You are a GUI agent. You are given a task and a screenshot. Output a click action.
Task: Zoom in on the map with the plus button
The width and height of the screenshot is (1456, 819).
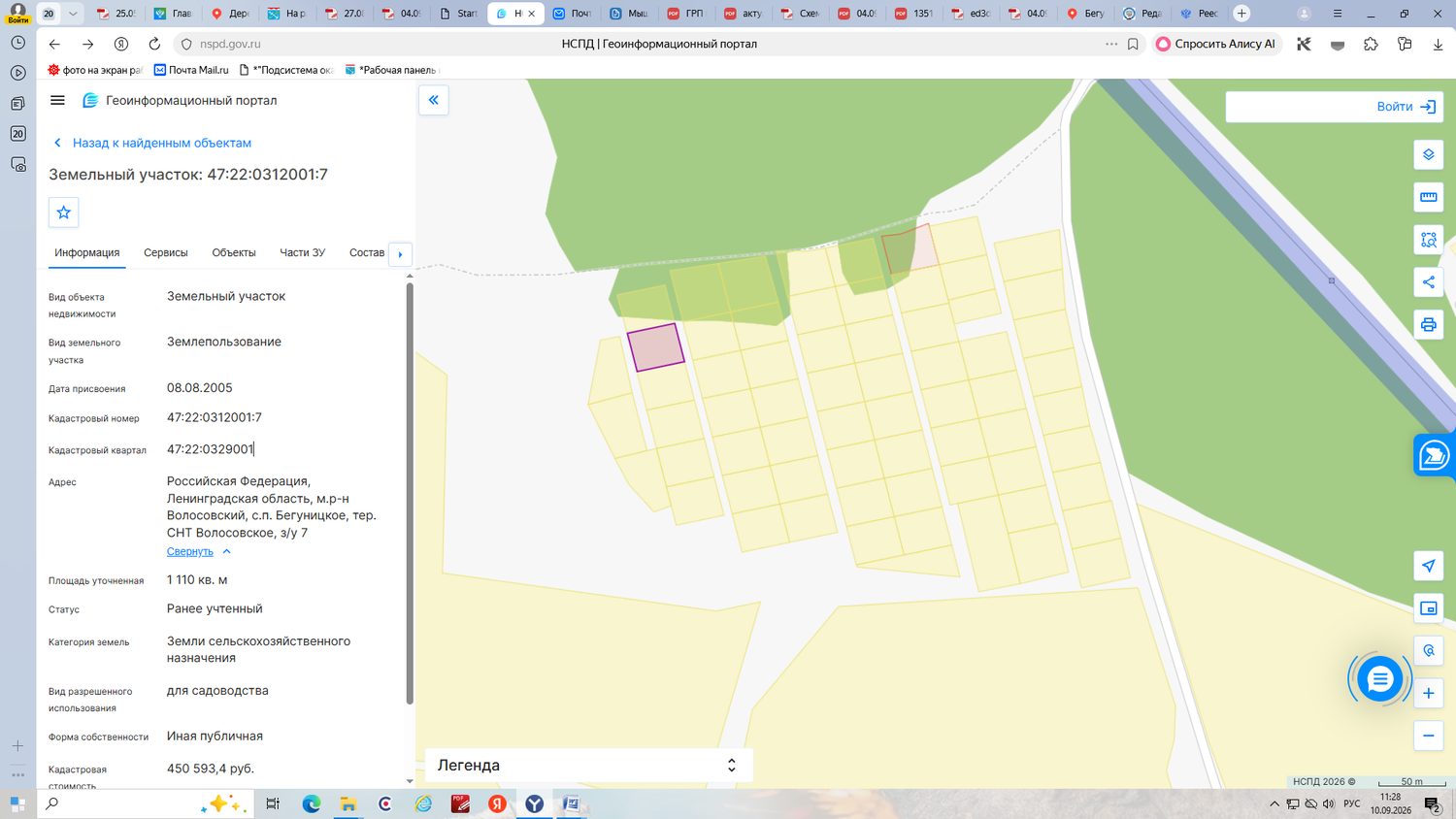point(1429,693)
